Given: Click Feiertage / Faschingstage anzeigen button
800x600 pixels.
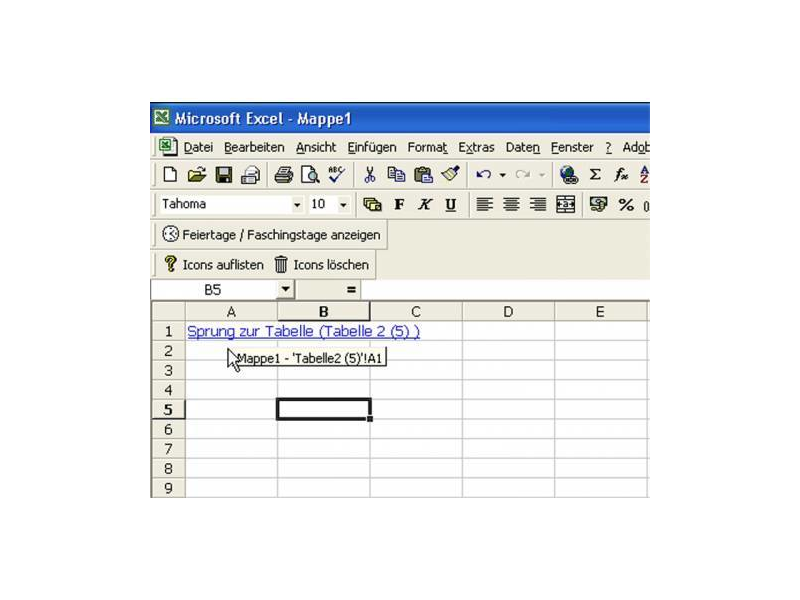Looking at the screenshot, I should tap(271, 235).
